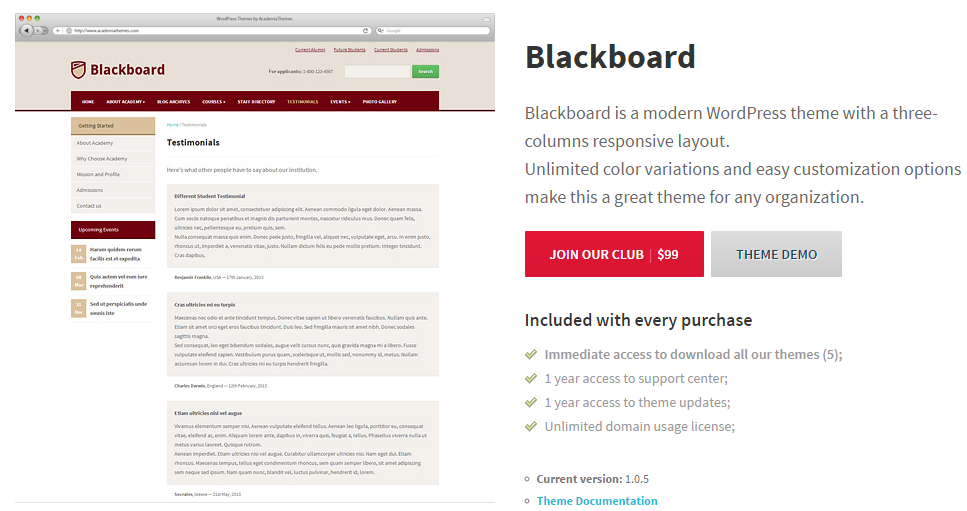Image resolution: width=967 pixels, height=511 pixels.
Task: Click the browser reload icon in address bar
Action: click(x=365, y=30)
